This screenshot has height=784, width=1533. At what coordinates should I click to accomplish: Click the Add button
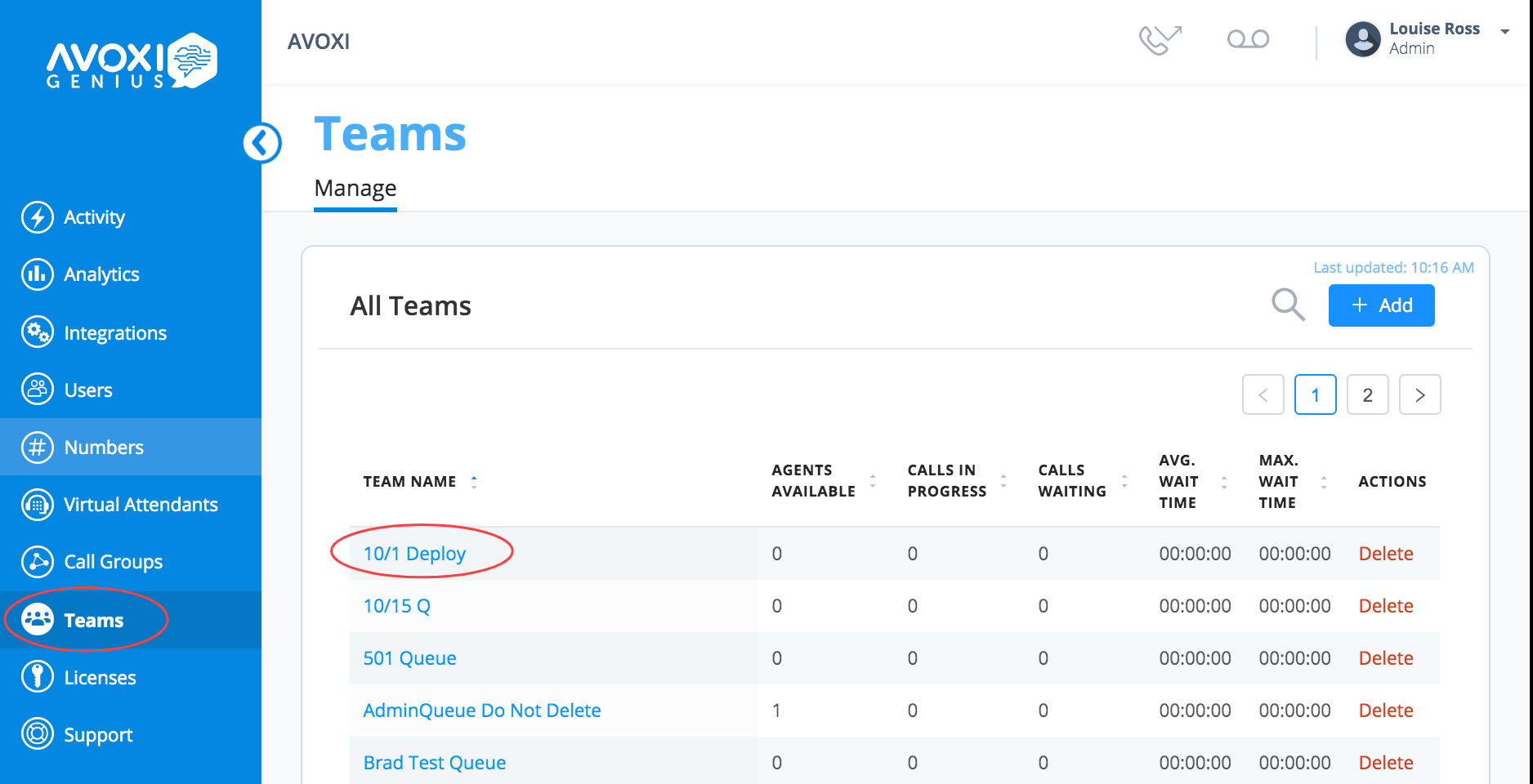point(1381,305)
